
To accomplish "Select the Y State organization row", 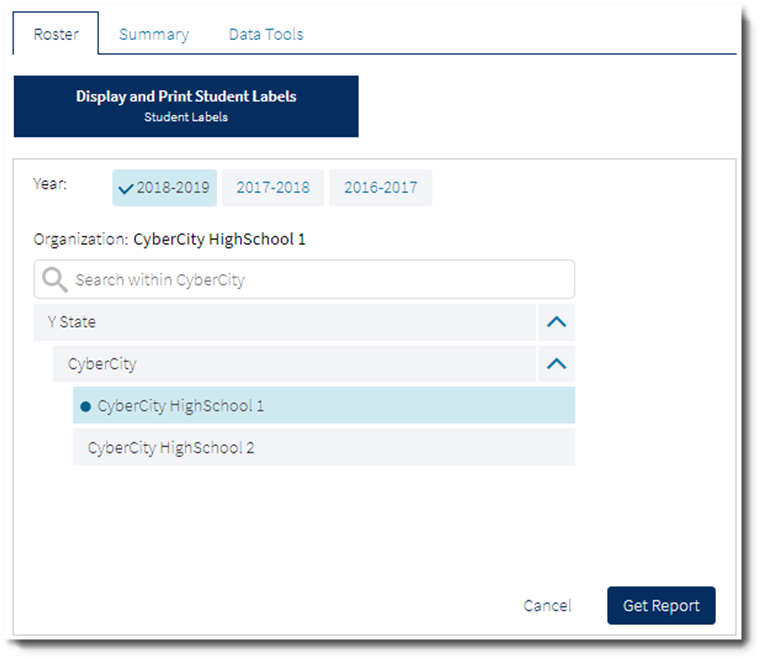I will point(285,323).
